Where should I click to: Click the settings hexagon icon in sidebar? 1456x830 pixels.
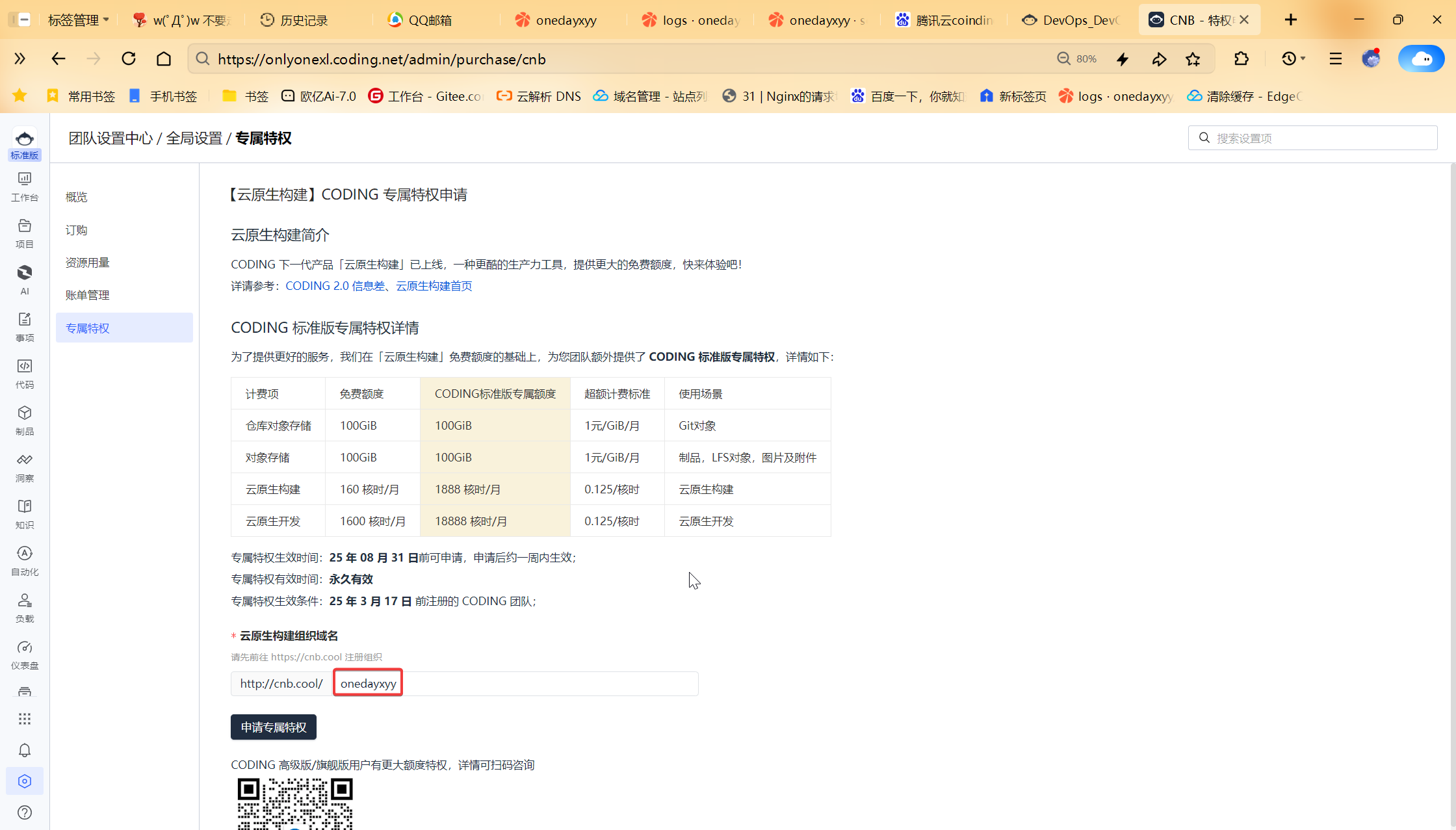click(25, 781)
